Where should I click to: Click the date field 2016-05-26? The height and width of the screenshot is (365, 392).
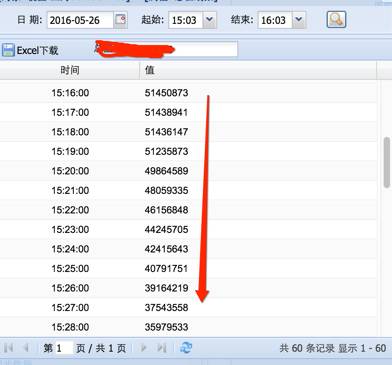(x=80, y=20)
